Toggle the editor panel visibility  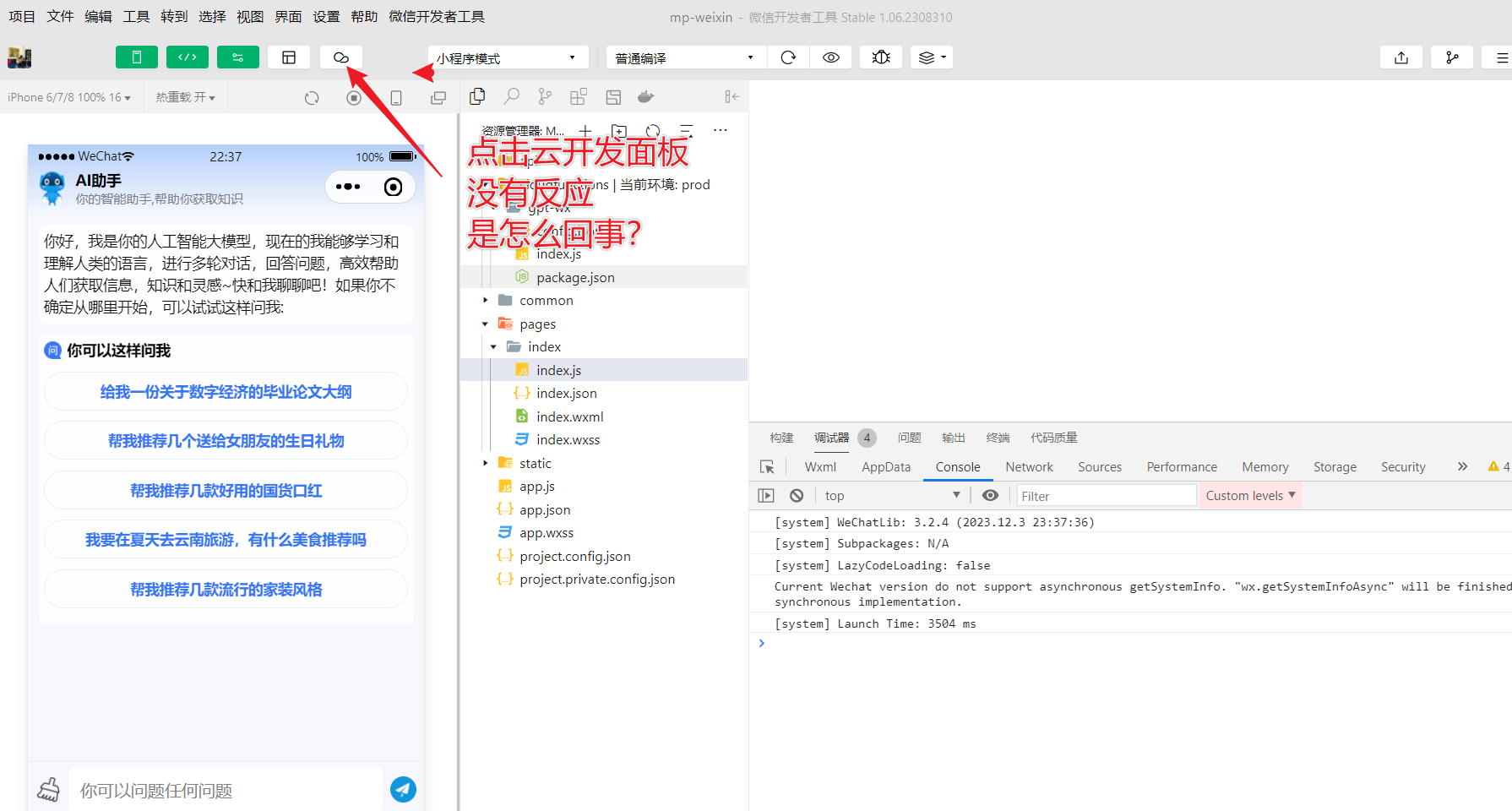click(188, 57)
